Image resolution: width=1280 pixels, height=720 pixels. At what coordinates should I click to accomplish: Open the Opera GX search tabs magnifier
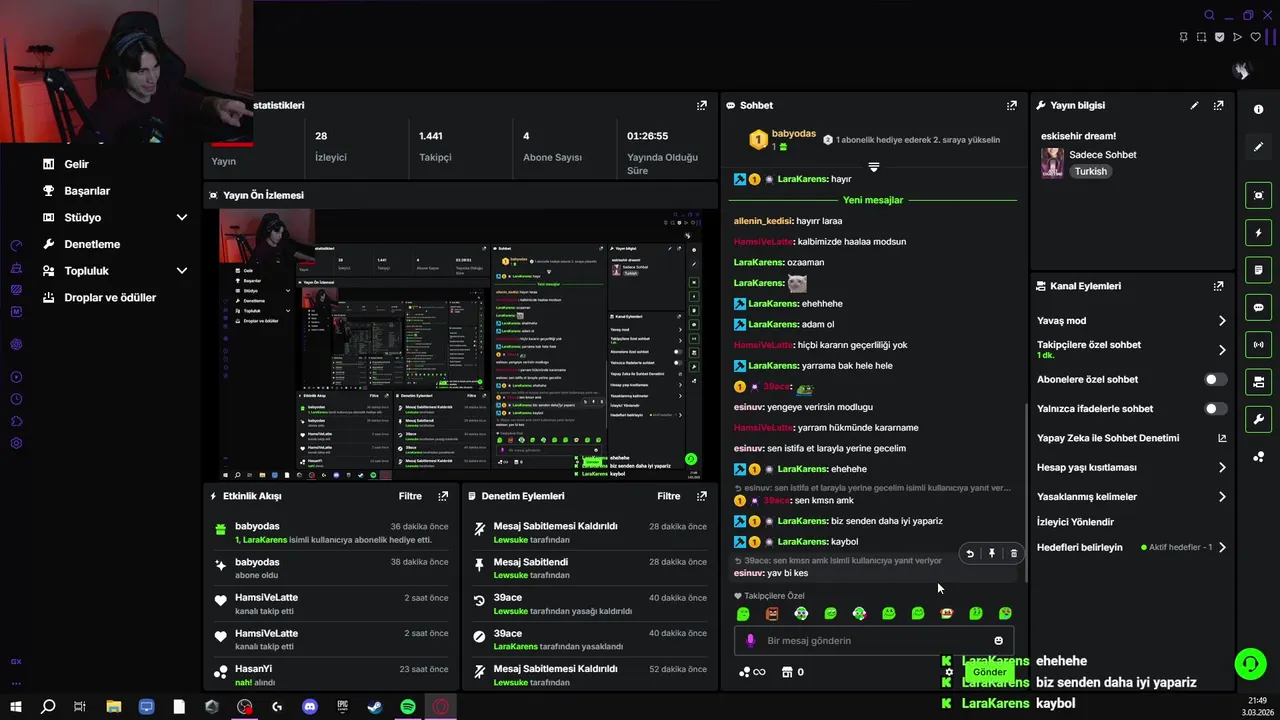1209,15
